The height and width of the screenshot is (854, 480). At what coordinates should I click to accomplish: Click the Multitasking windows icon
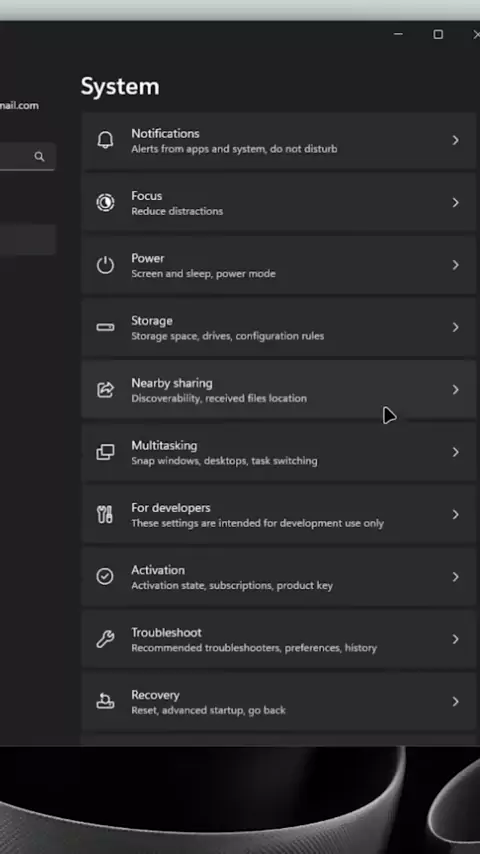[105, 452]
